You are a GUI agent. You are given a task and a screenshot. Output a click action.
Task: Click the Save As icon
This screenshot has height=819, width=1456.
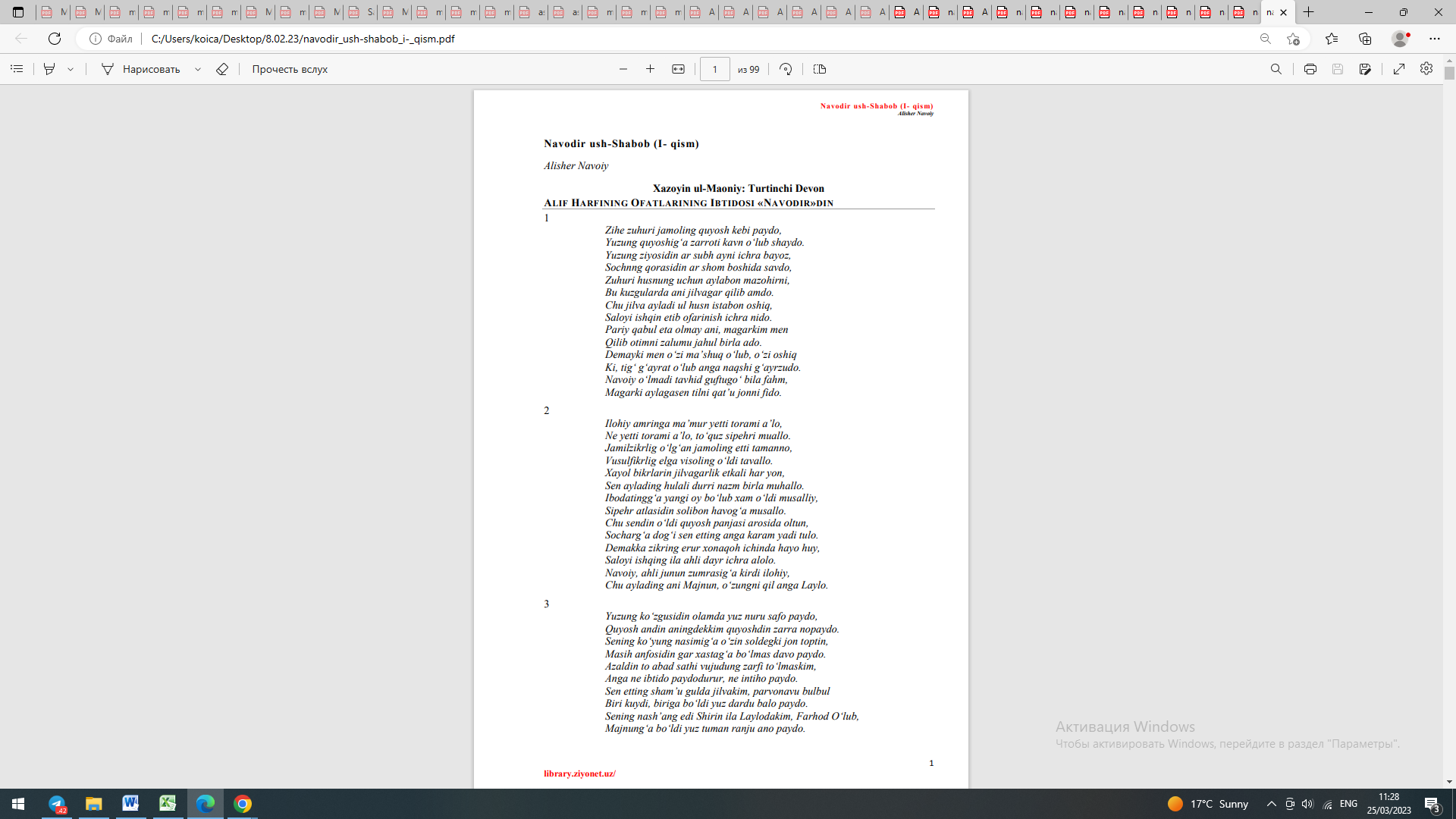point(1365,69)
